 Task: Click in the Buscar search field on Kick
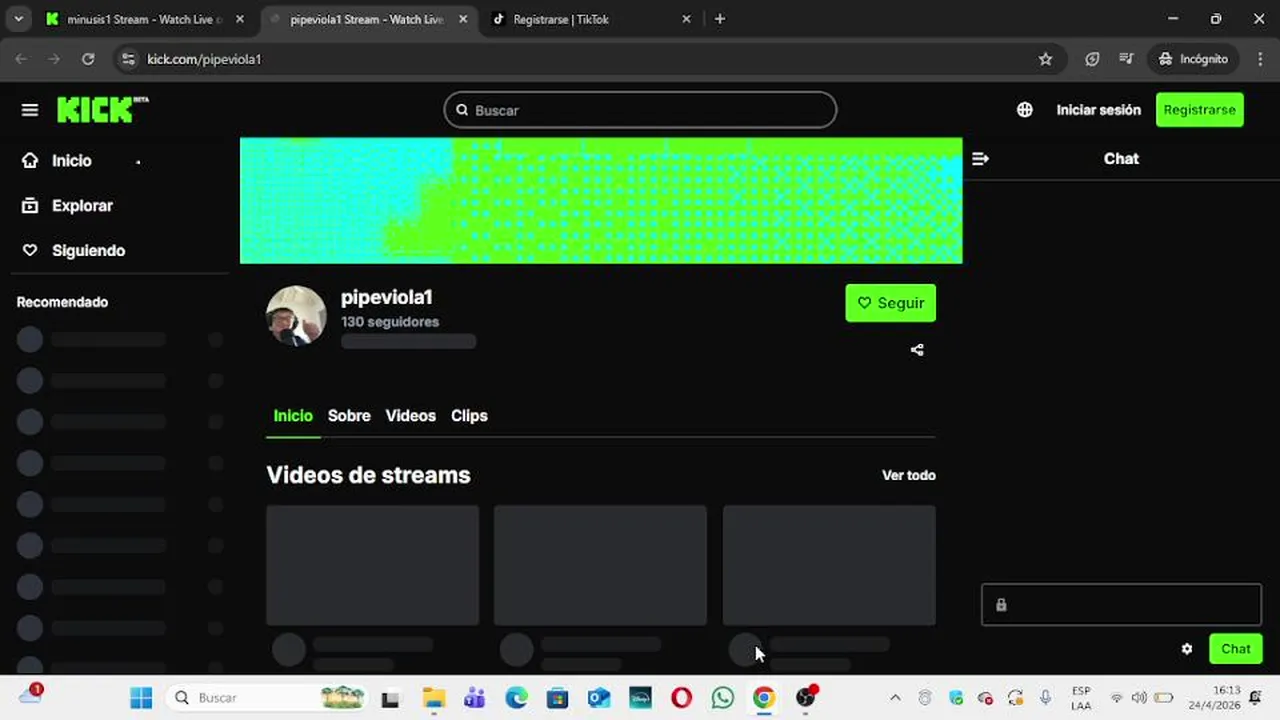pos(640,110)
